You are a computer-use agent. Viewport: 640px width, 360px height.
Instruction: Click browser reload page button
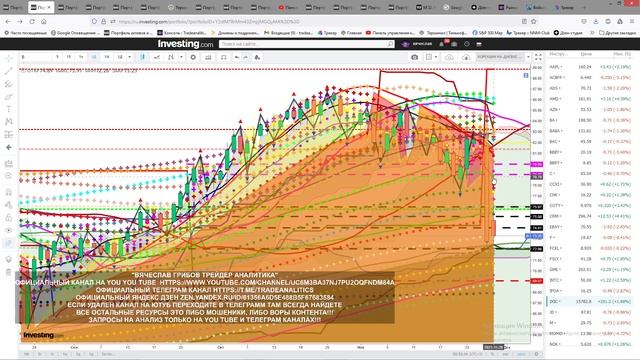pos(32,21)
